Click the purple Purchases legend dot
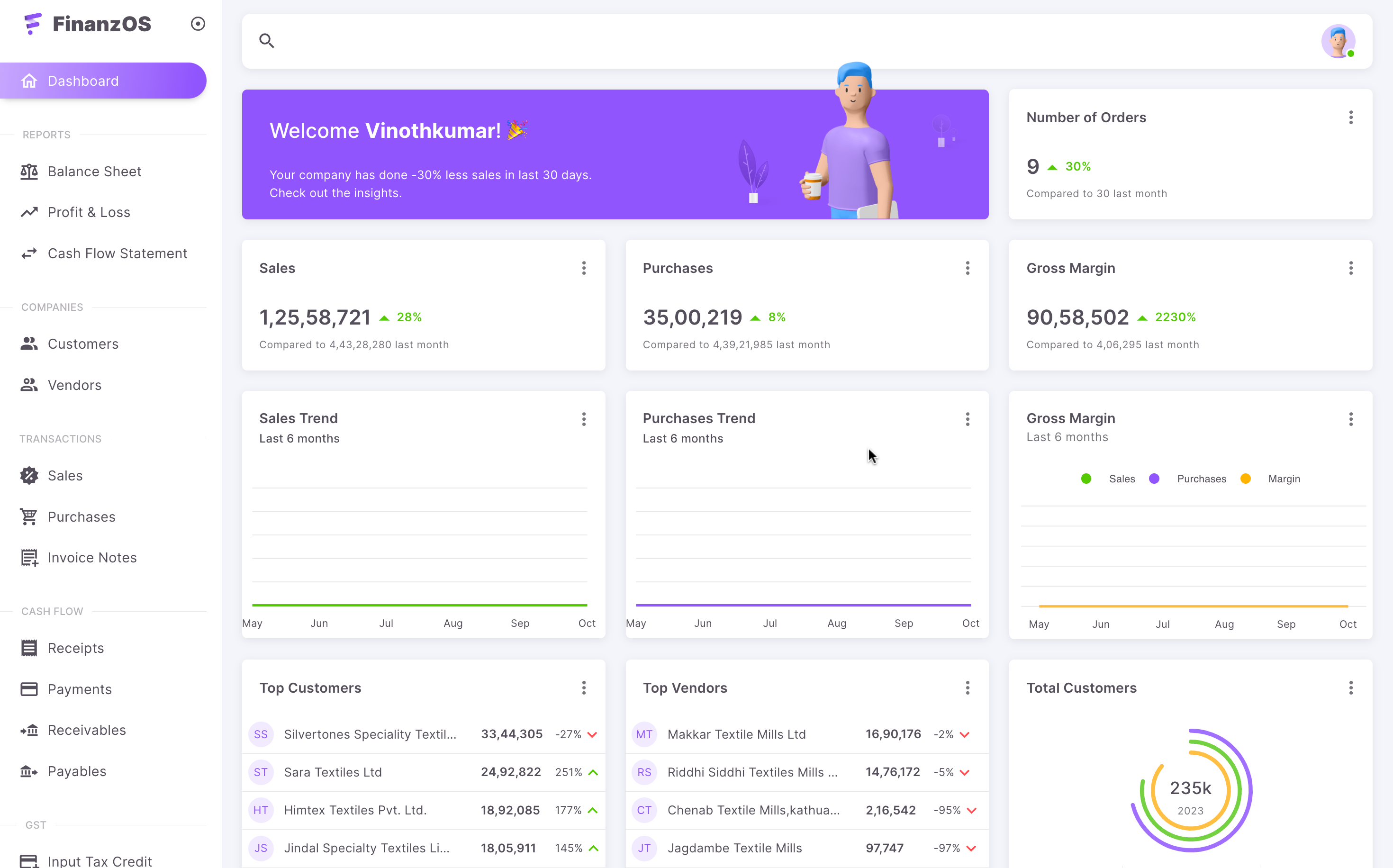The width and height of the screenshot is (1393, 868). tap(1154, 479)
